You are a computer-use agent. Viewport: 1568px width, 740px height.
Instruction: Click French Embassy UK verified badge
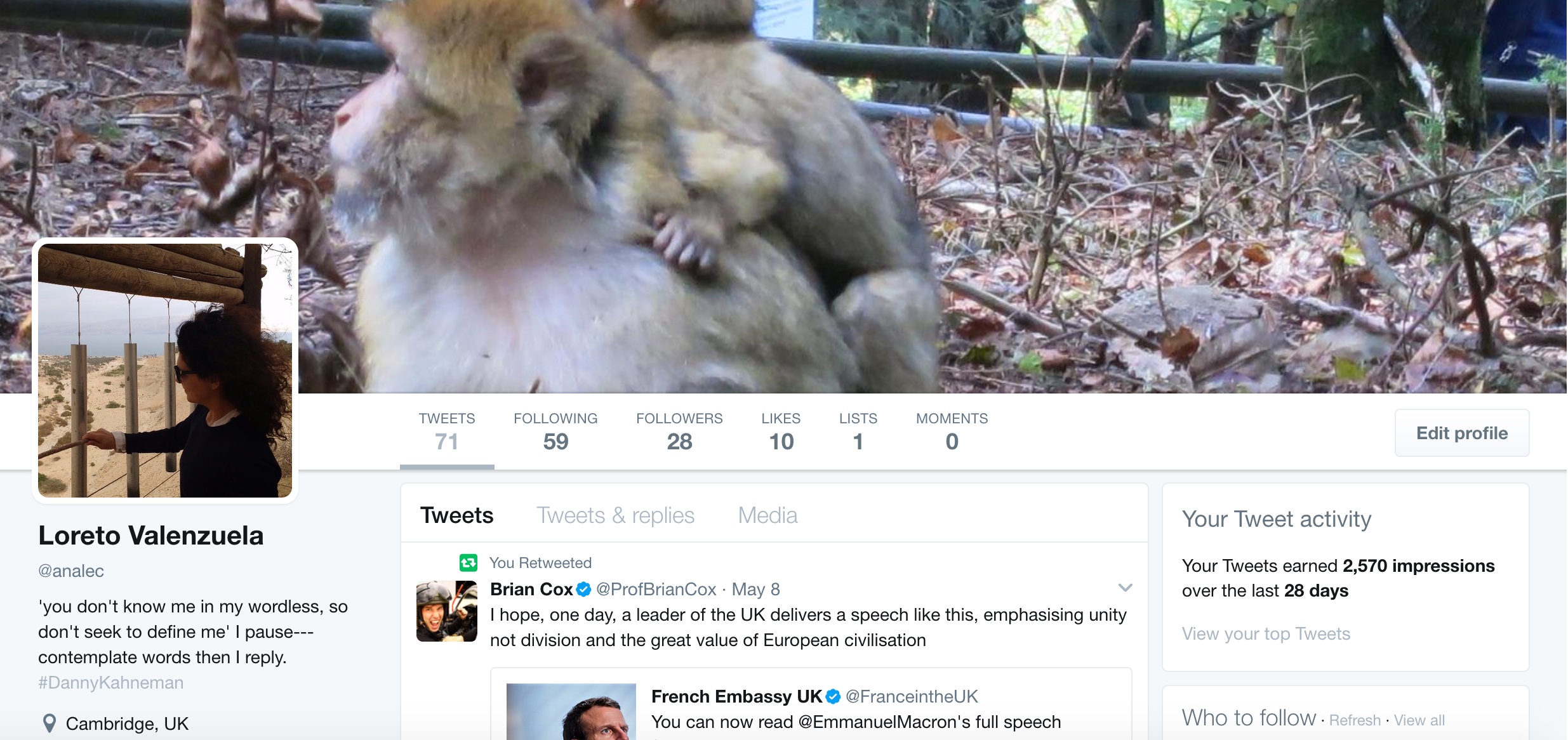pyautogui.click(x=833, y=697)
